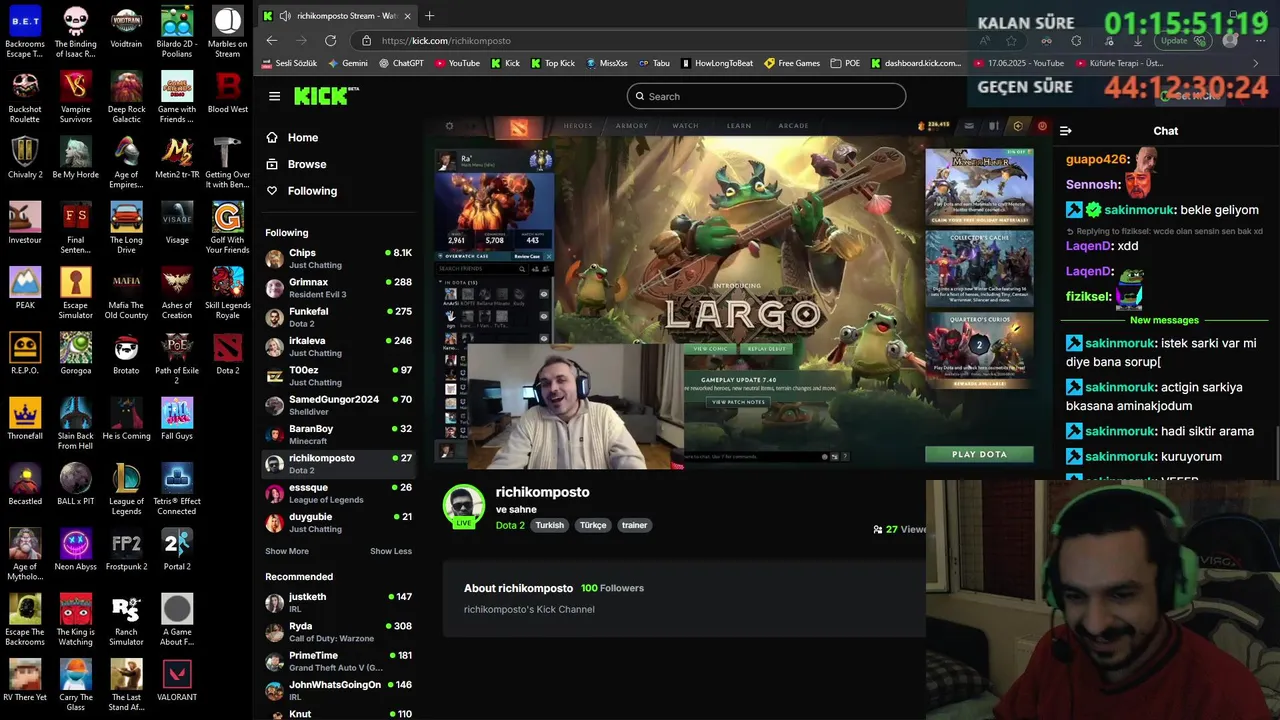
Task: Open The Binding of Isaac desktop icon
Action: pos(75,33)
